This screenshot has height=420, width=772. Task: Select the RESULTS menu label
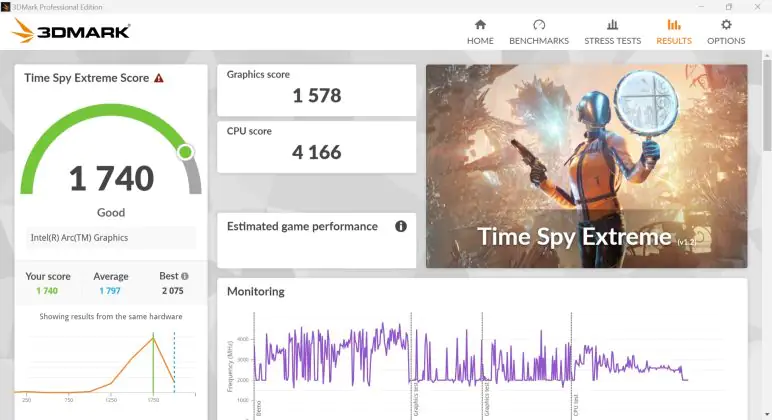click(x=674, y=41)
